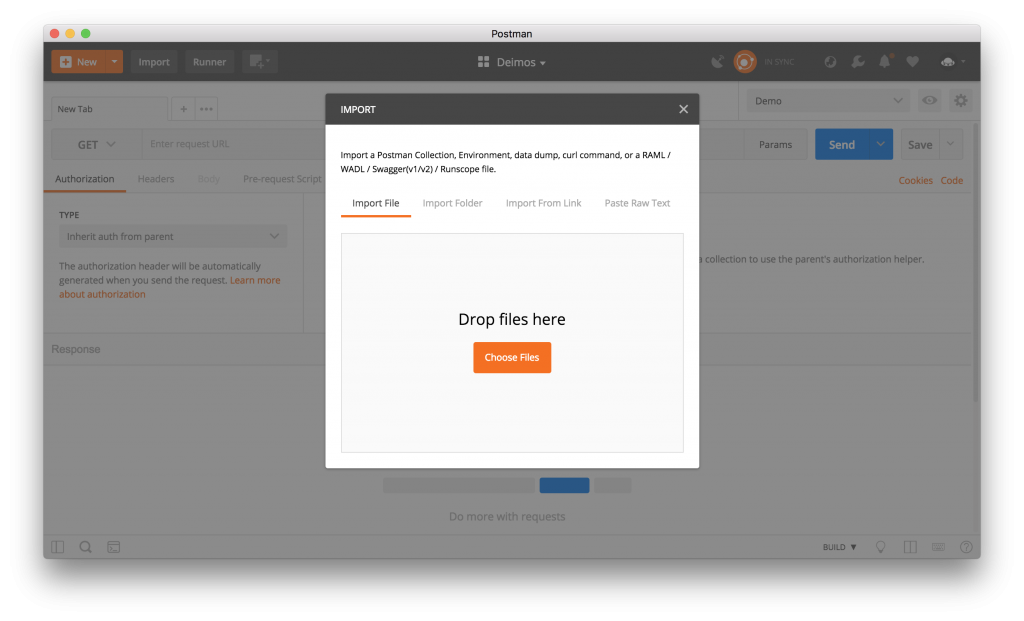The width and height of the screenshot is (1024, 621).
Task: Open manage environments gear icon
Action: click(961, 101)
